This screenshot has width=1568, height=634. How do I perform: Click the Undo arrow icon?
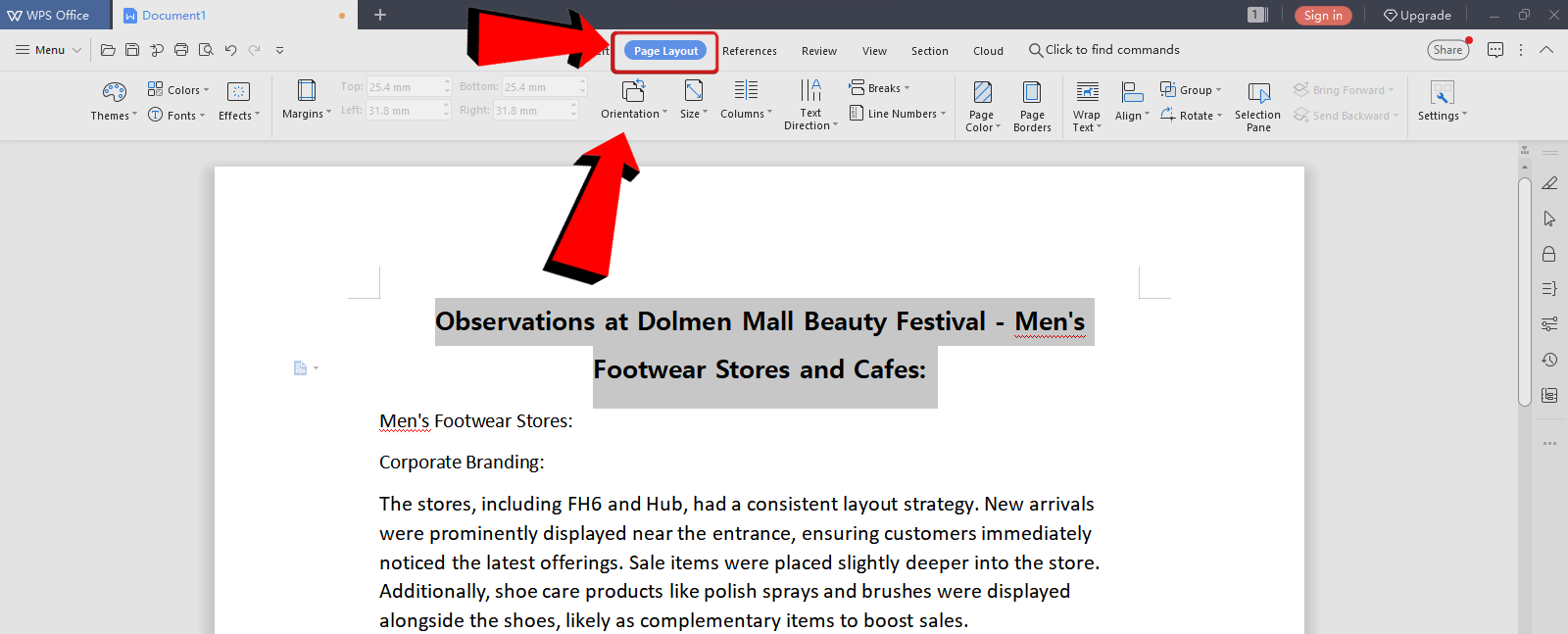pos(230,50)
